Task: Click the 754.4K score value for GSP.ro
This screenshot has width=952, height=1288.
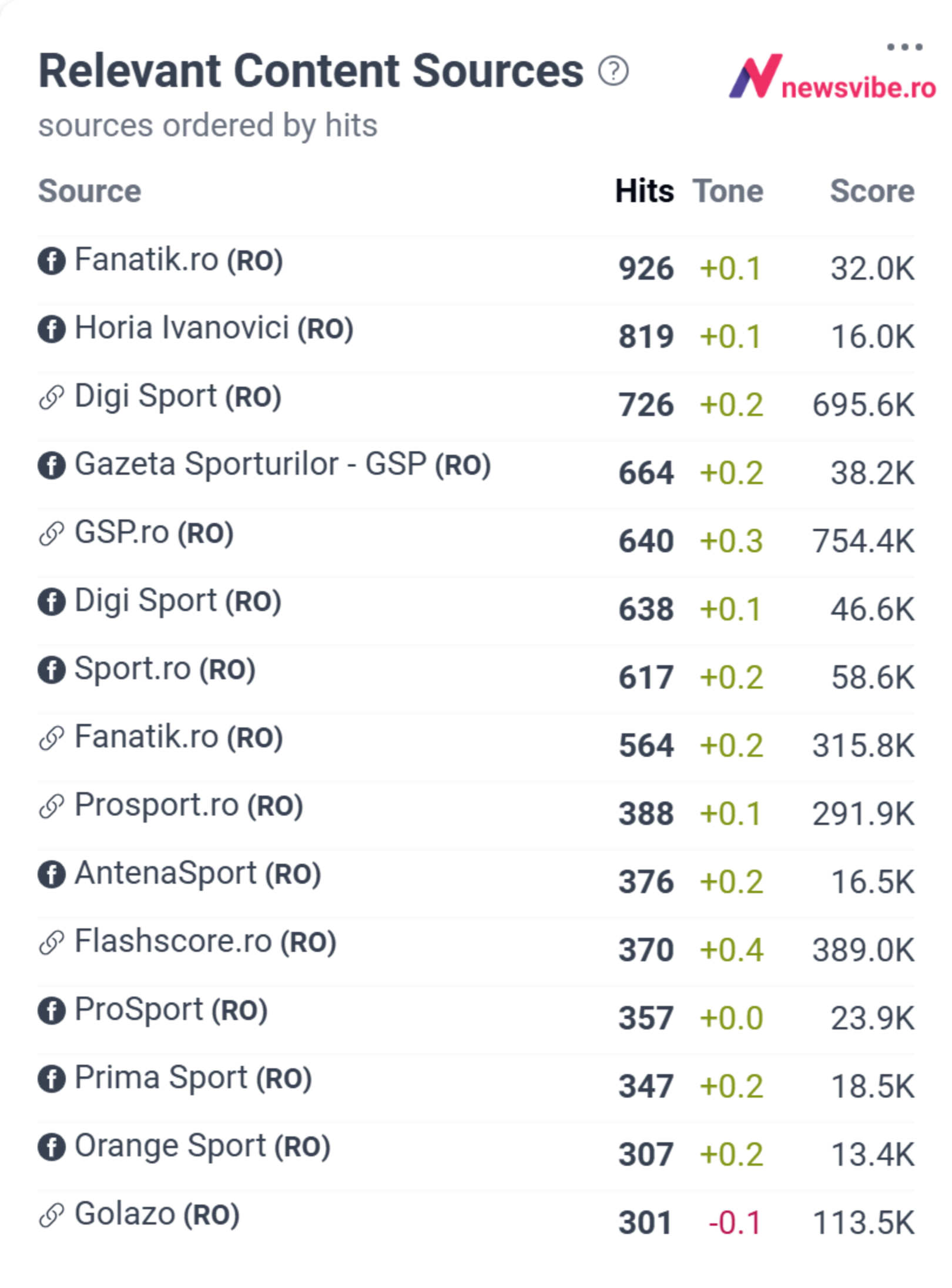Action: click(863, 541)
